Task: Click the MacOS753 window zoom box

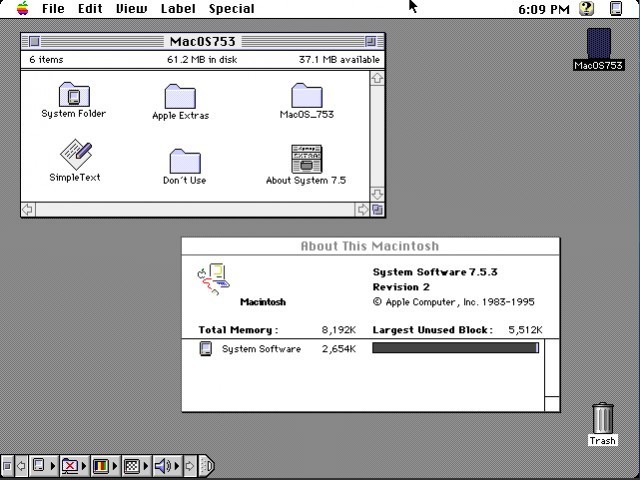Action: [370, 41]
